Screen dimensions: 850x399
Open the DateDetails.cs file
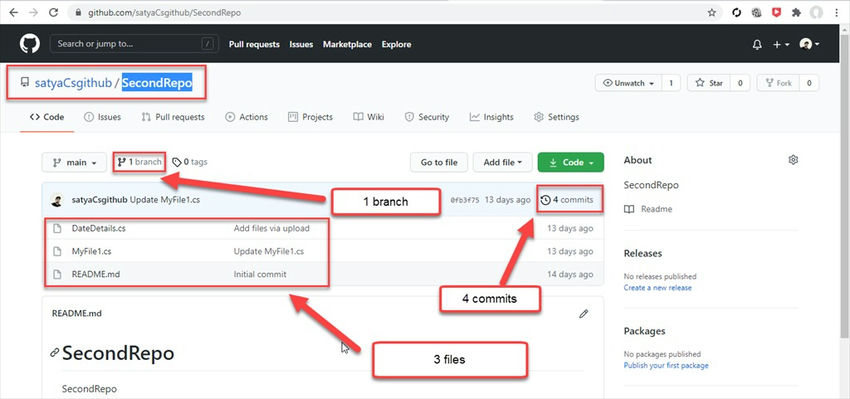coord(99,228)
